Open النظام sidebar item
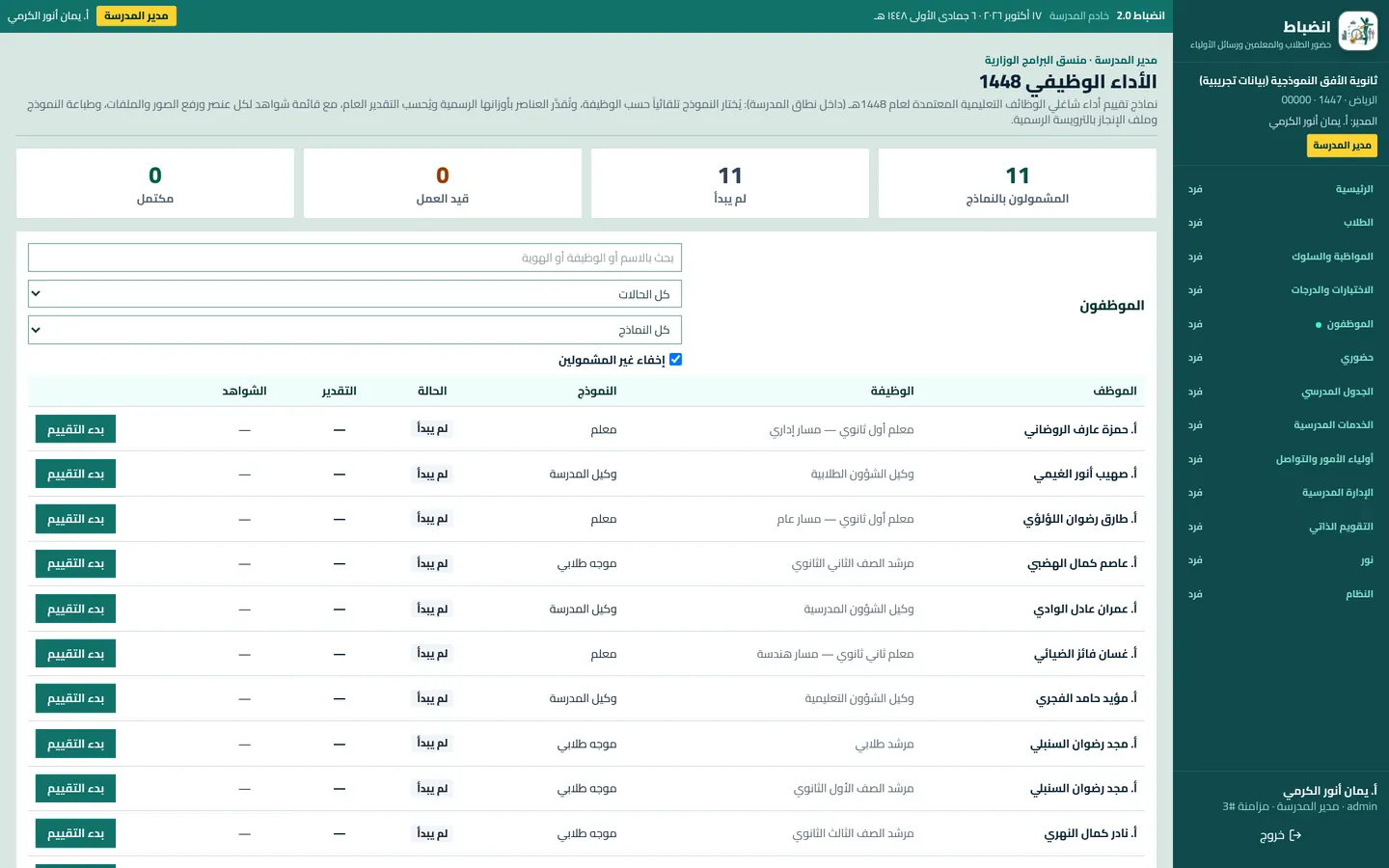1389x868 pixels. [1359, 594]
